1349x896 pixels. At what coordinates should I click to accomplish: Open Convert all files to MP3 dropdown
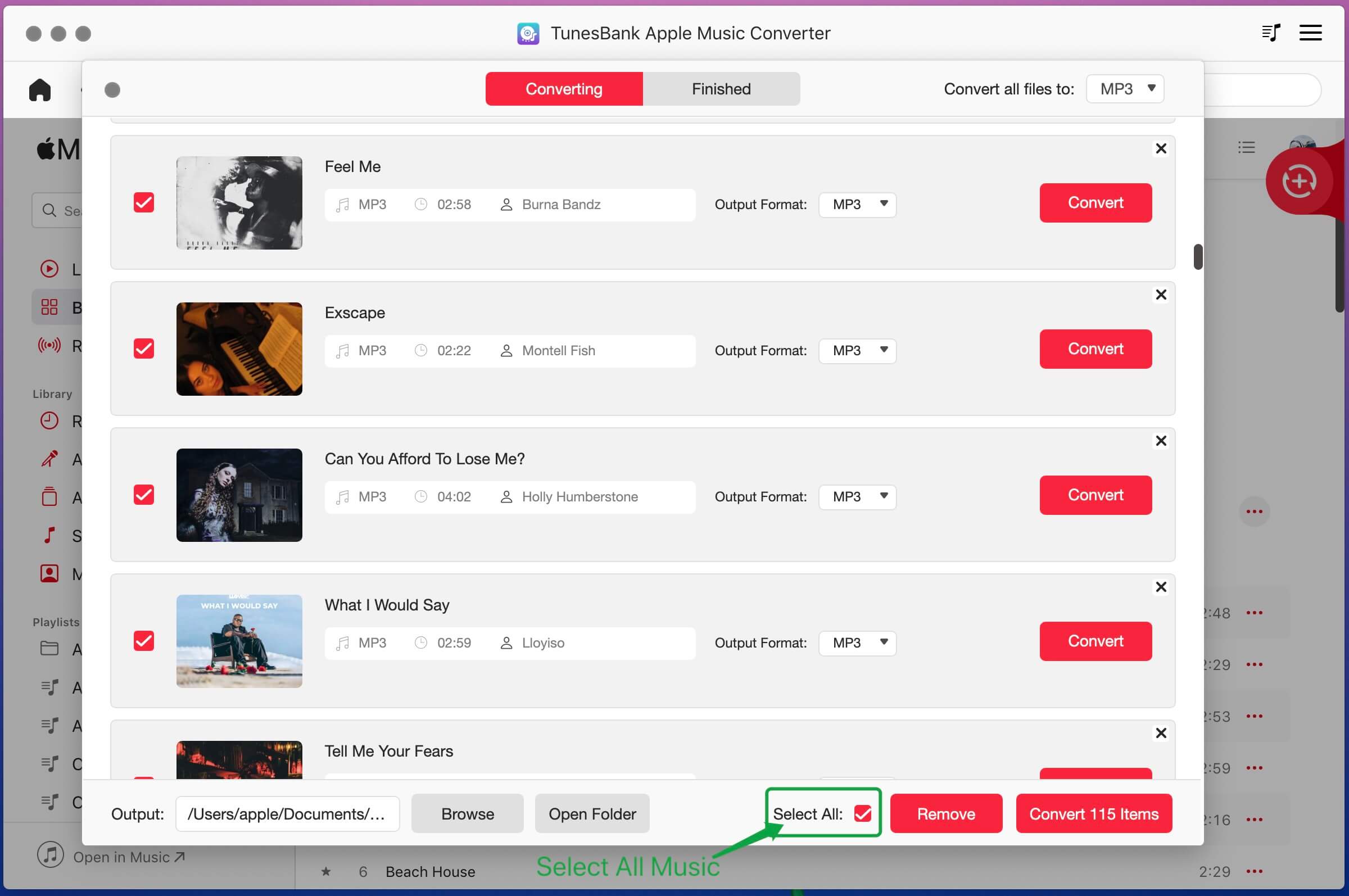(x=1125, y=89)
